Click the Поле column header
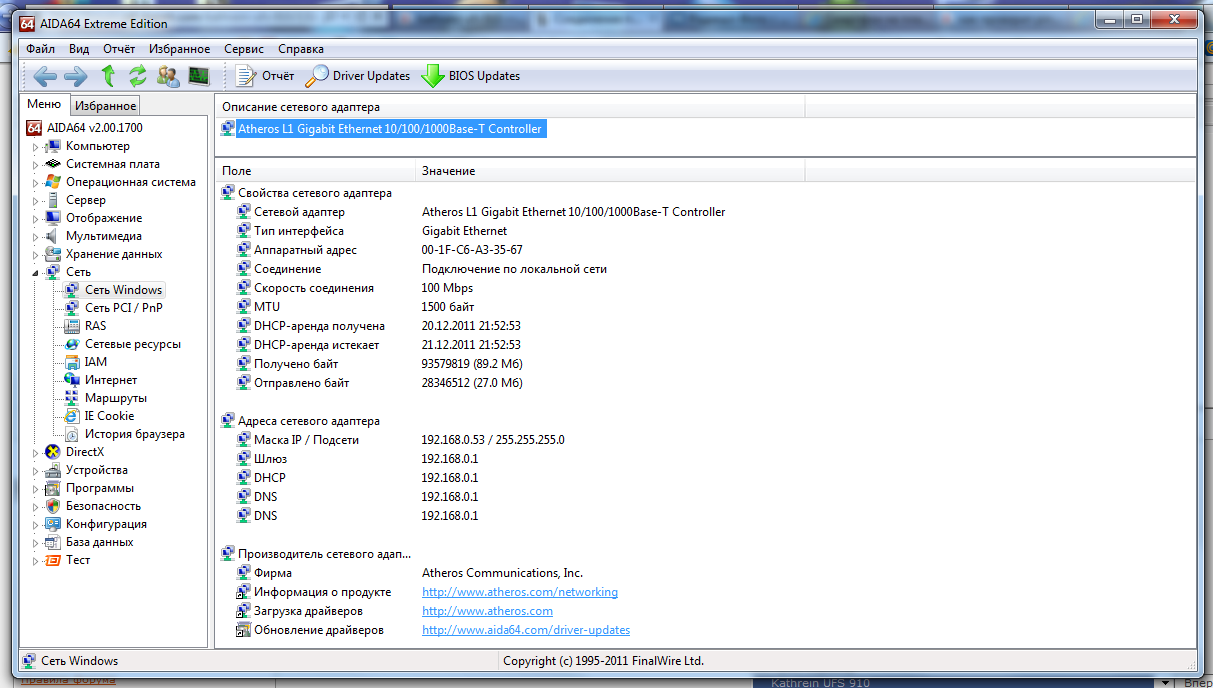This screenshot has width=1213, height=688. click(x=315, y=171)
